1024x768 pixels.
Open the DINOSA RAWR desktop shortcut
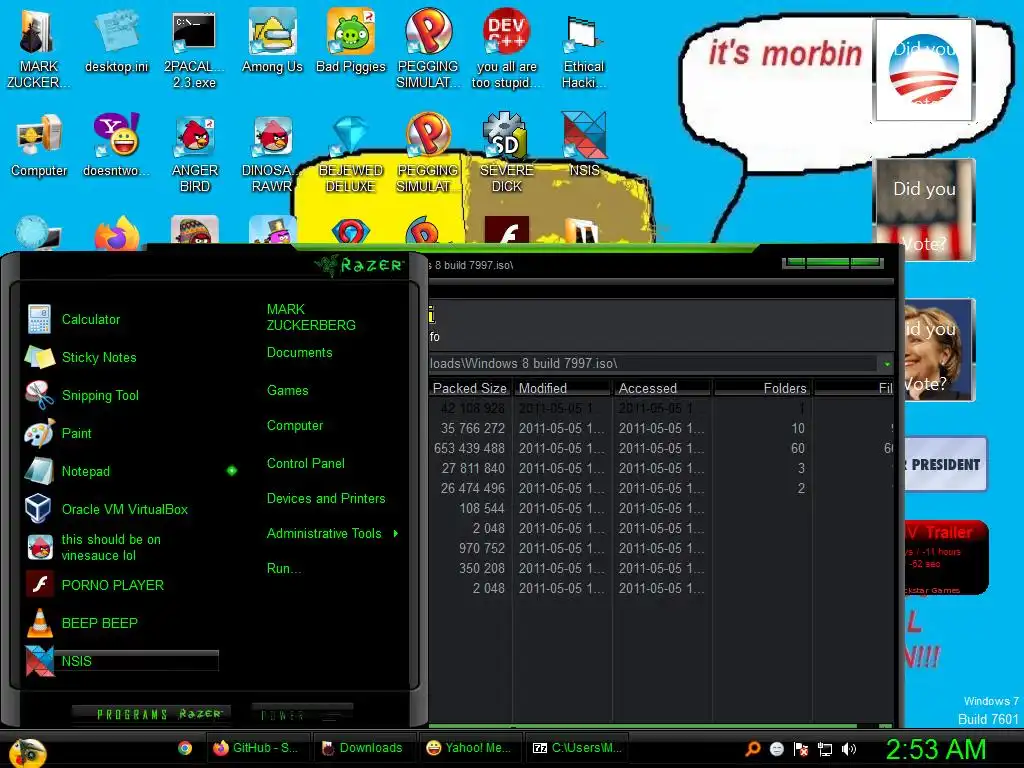pos(270,153)
